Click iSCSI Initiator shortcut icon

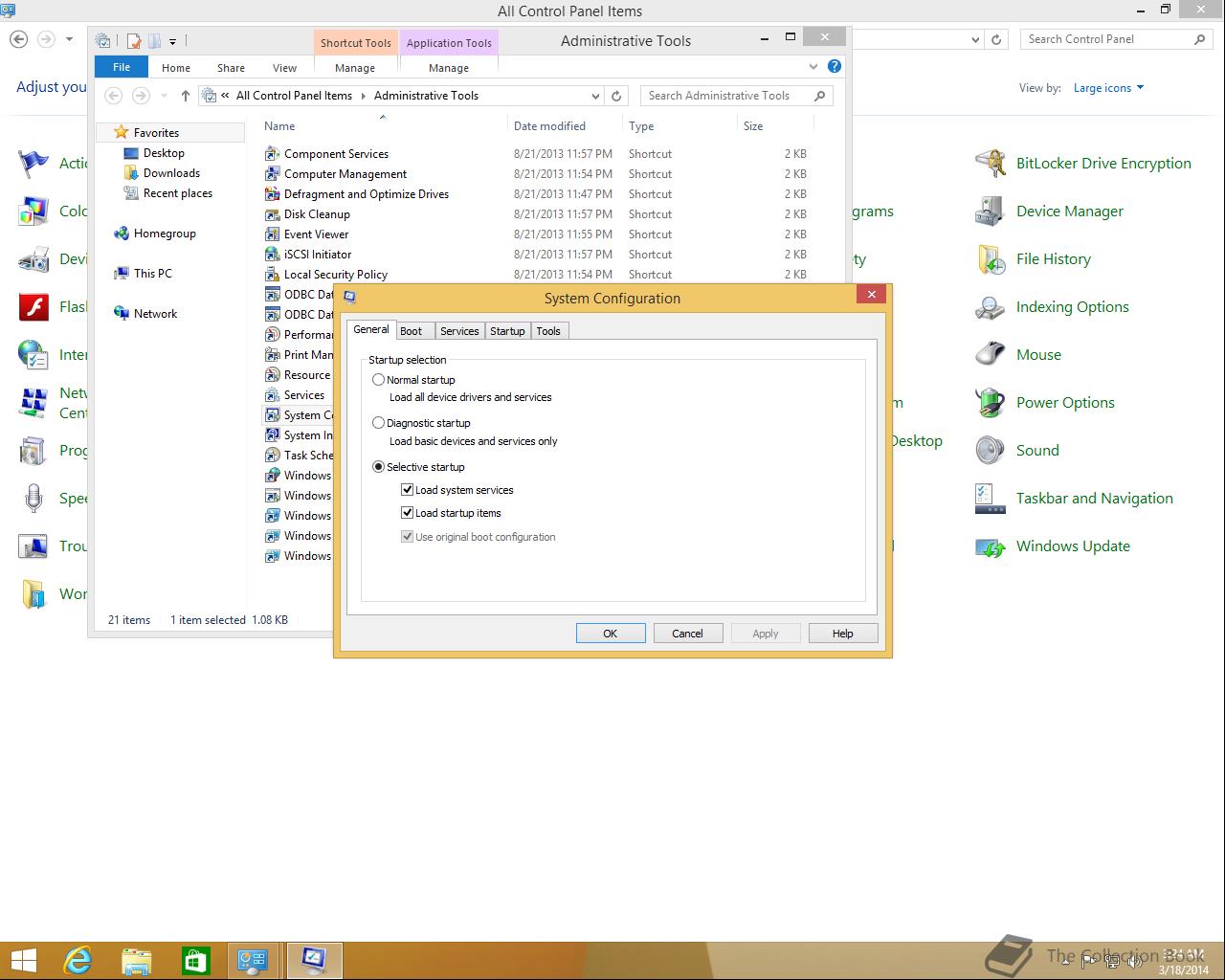tap(272, 255)
